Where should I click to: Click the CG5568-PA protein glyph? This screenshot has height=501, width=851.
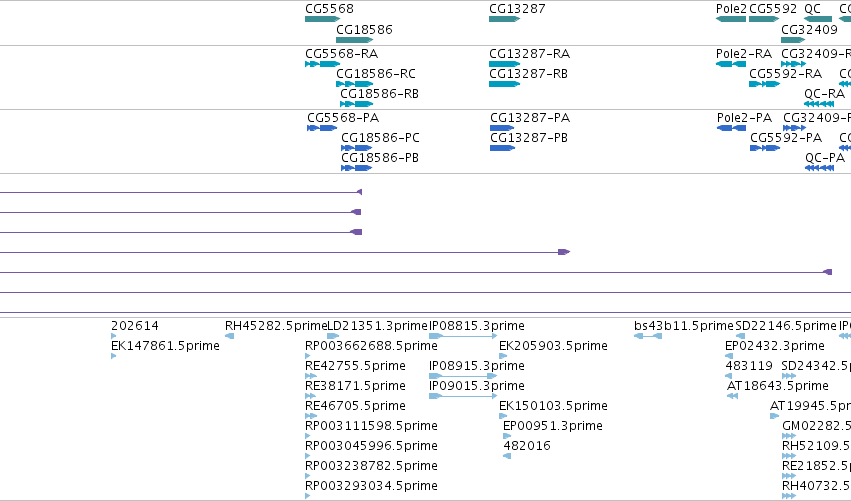(322, 128)
